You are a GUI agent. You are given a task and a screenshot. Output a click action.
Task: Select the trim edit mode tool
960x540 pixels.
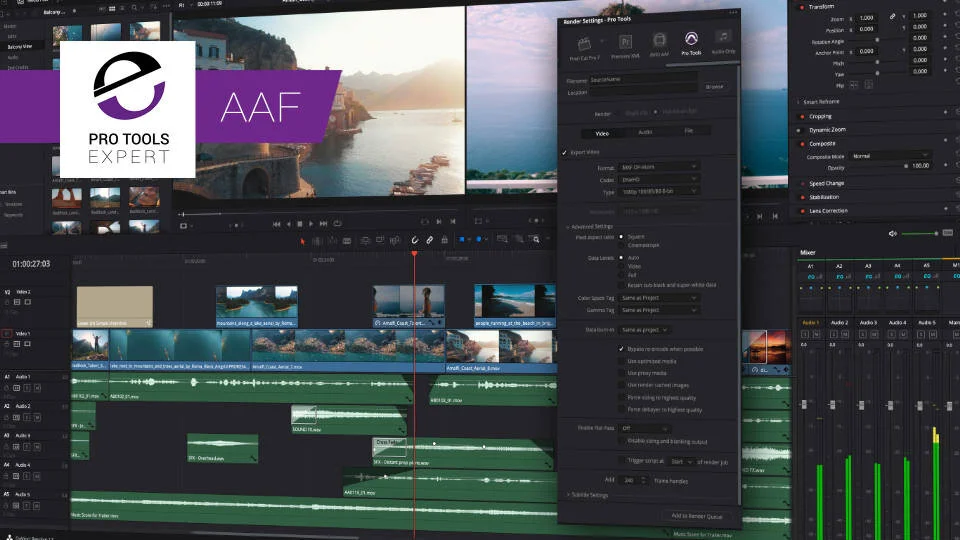tap(317, 241)
